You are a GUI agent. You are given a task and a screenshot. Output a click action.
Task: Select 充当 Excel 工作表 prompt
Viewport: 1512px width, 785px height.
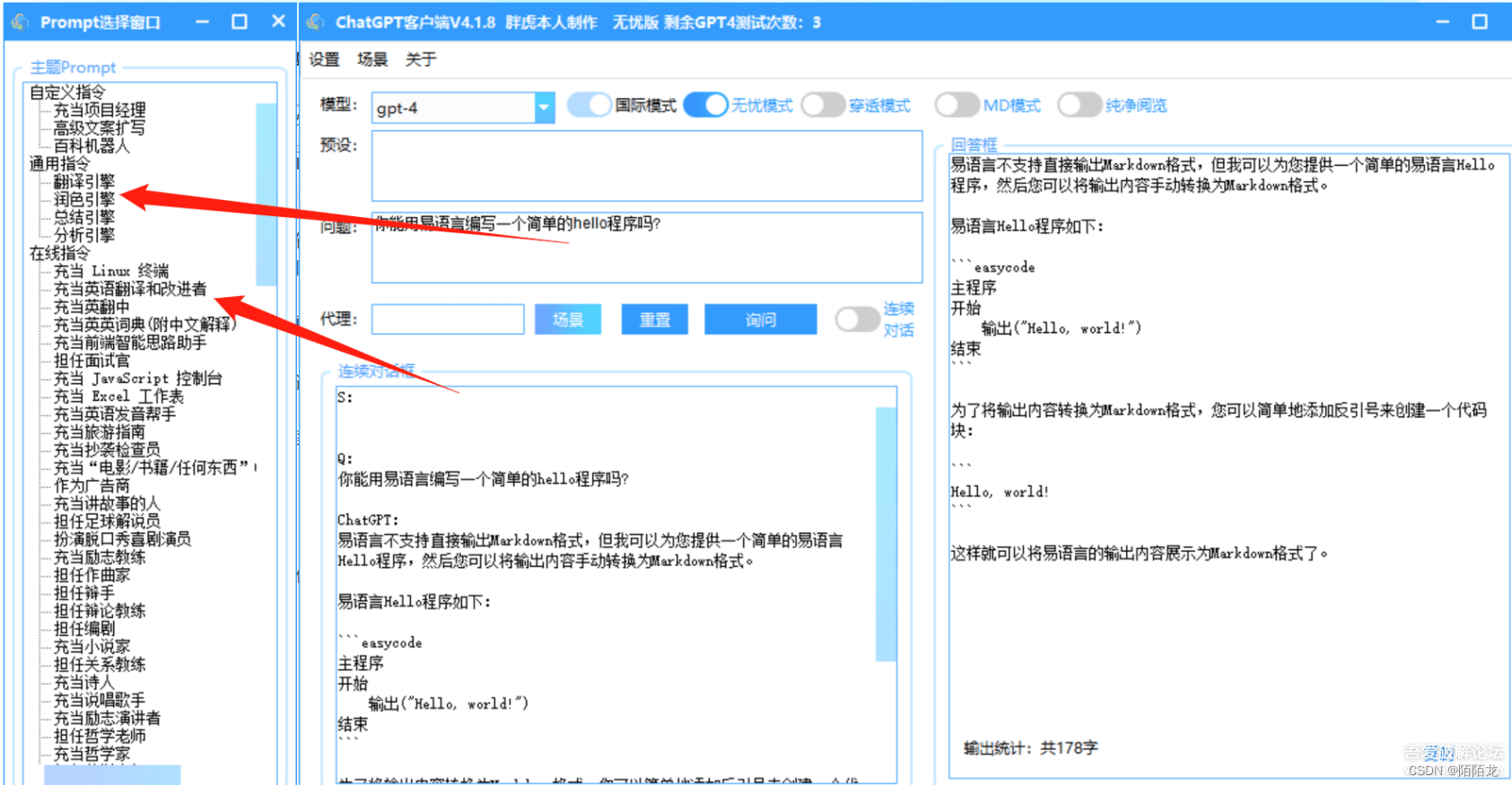(x=118, y=397)
